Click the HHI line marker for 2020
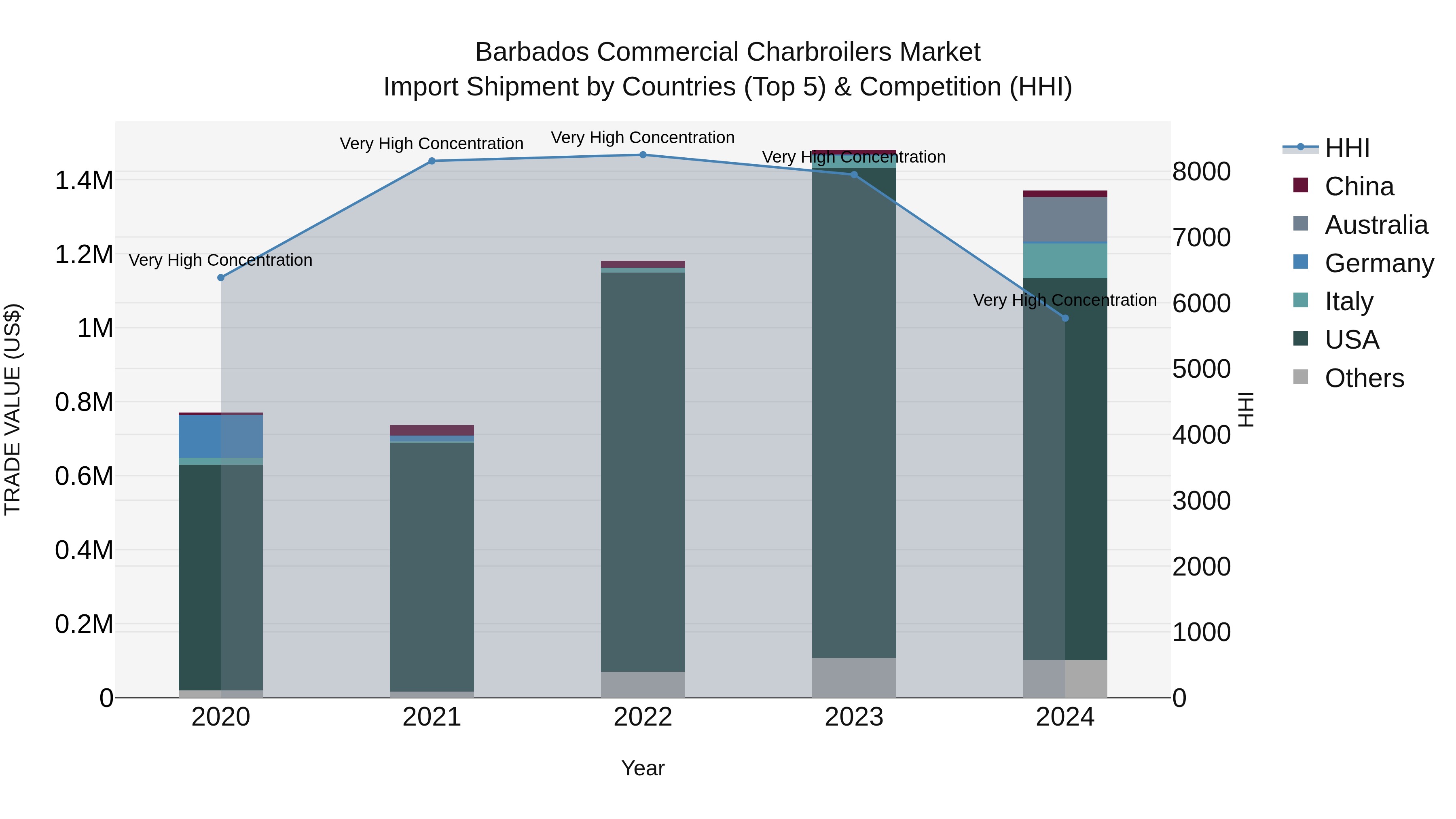The height and width of the screenshot is (819, 1456). pos(221,277)
